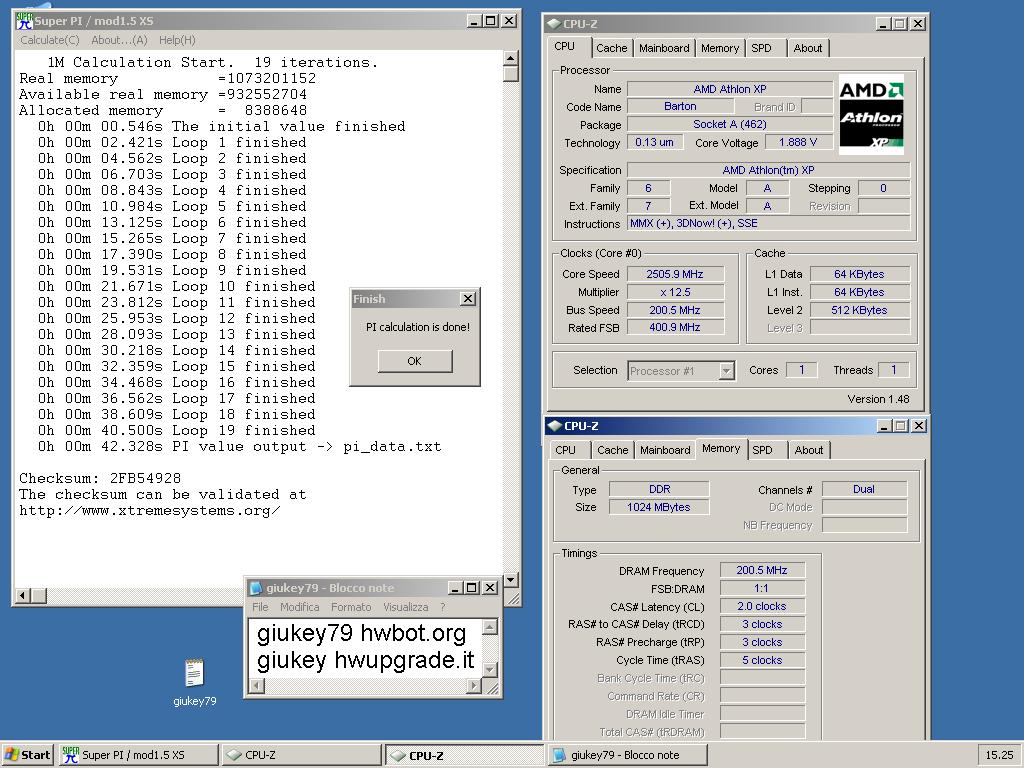The width and height of the screenshot is (1024, 768).
Task: Click Notepad horizontal scrollbar left arrow
Action: [257, 685]
